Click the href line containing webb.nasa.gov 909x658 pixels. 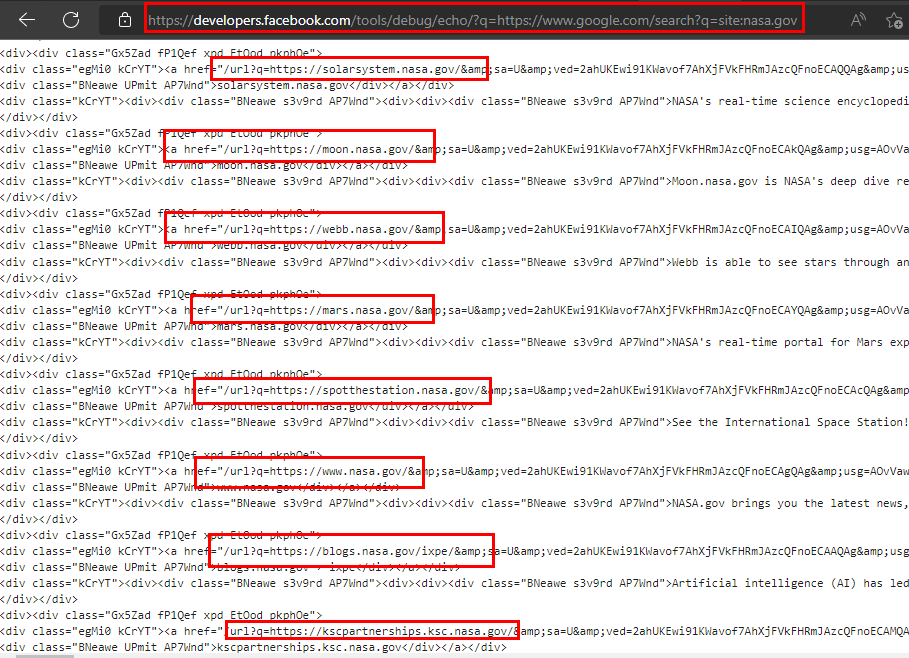pyautogui.click(x=454, y=229)
